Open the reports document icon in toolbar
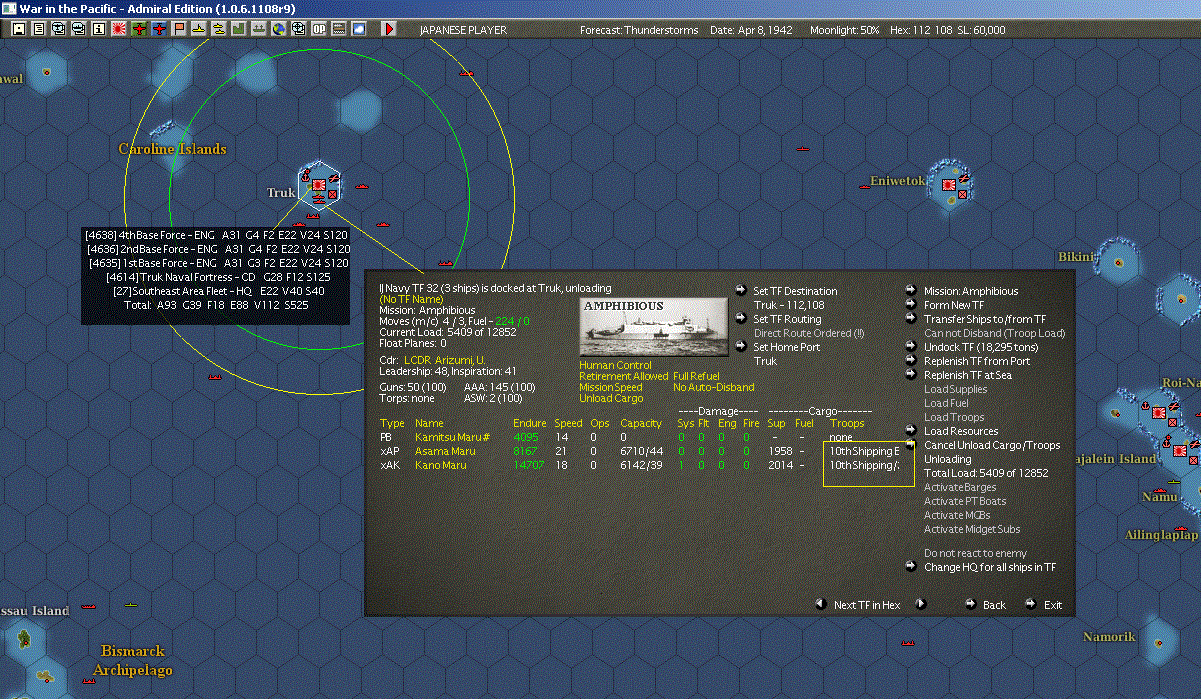The image size is (1201, 699). coord(39,29)
